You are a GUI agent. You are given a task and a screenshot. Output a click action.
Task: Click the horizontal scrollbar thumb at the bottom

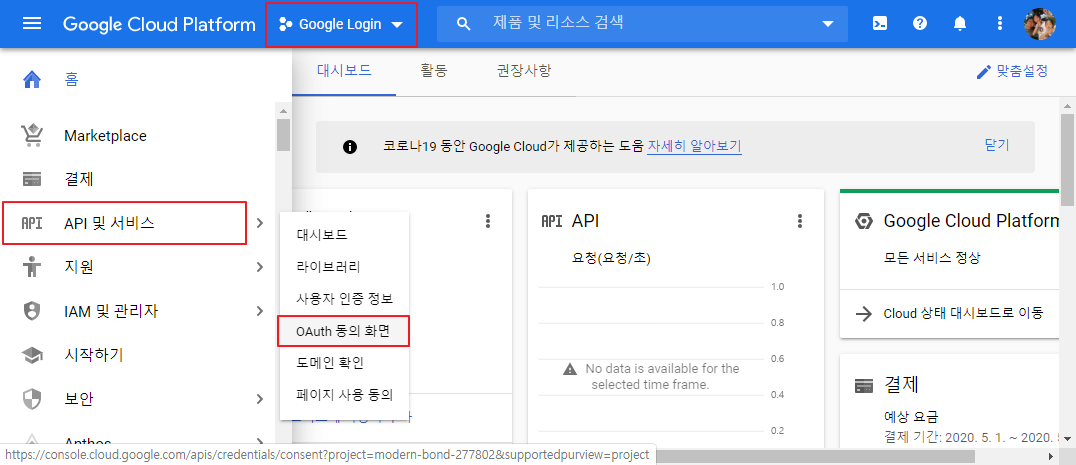pyautogui.click(x=815, y=456)
